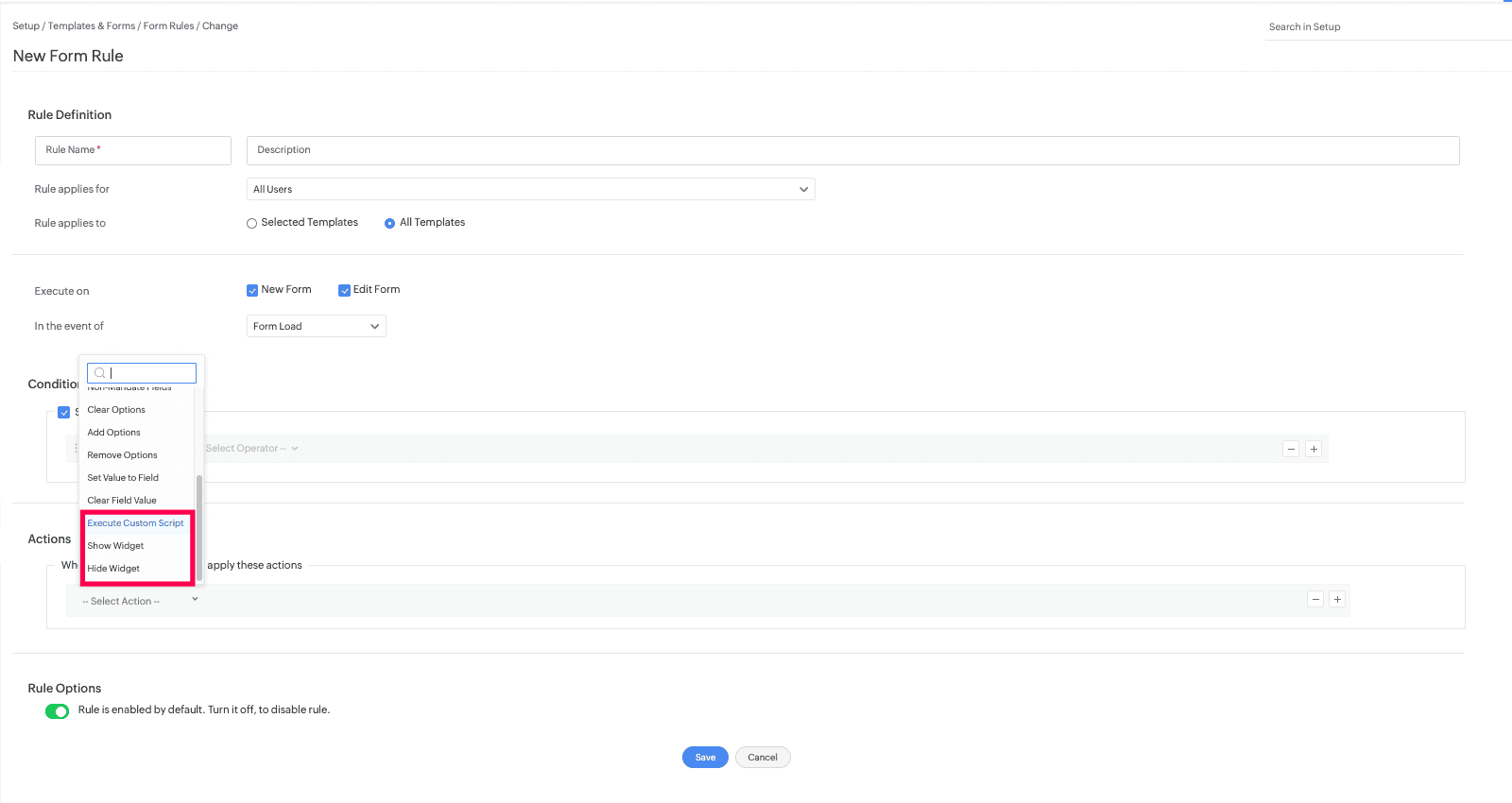Click the Rule Name input field

pos(133,150)
